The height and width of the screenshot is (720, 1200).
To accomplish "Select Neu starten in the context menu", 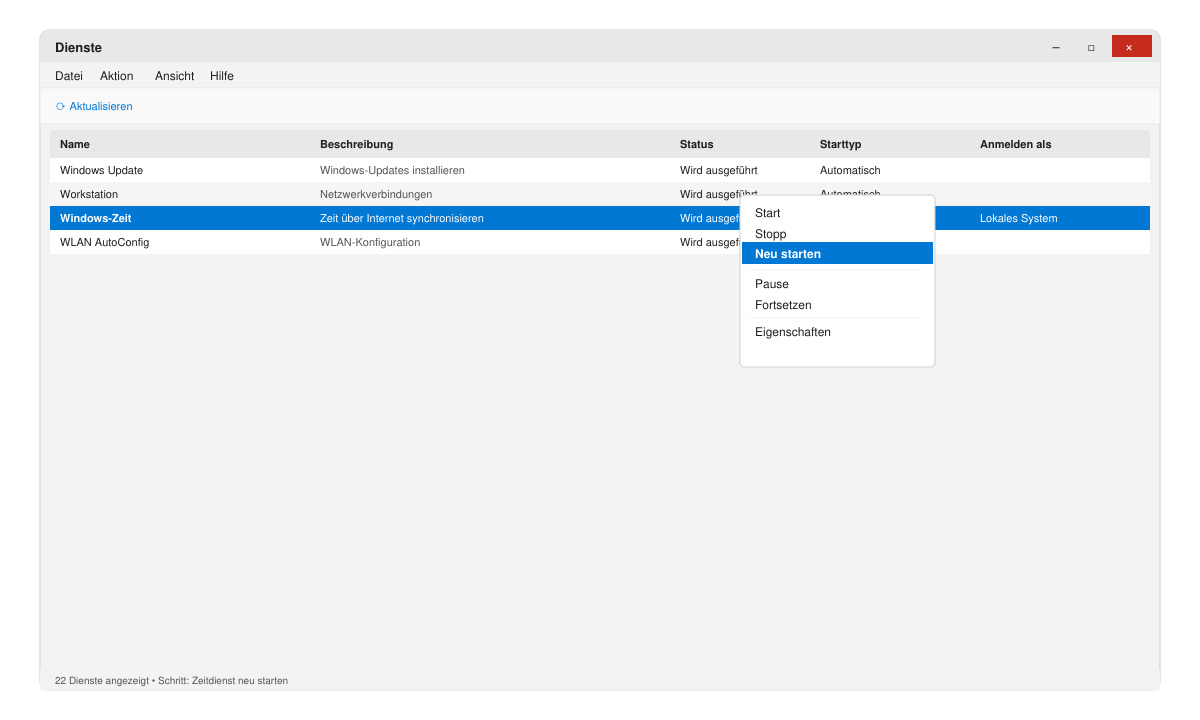I will pos(837,254).
